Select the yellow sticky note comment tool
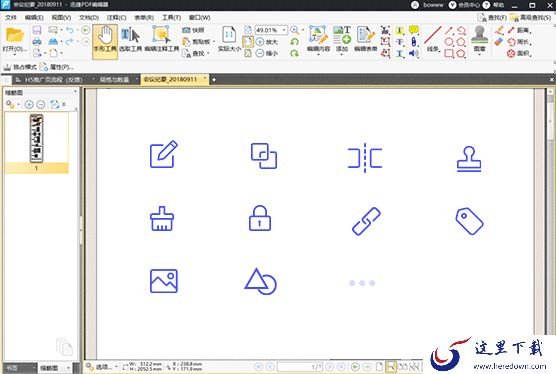The image size is (556, 374). [x=413, y=30]
